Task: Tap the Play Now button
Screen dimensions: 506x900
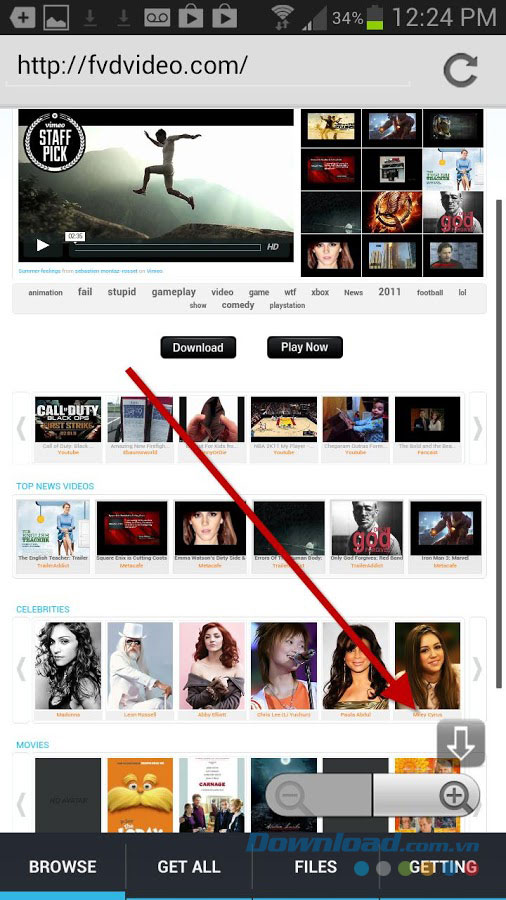Action: [305, 347]
